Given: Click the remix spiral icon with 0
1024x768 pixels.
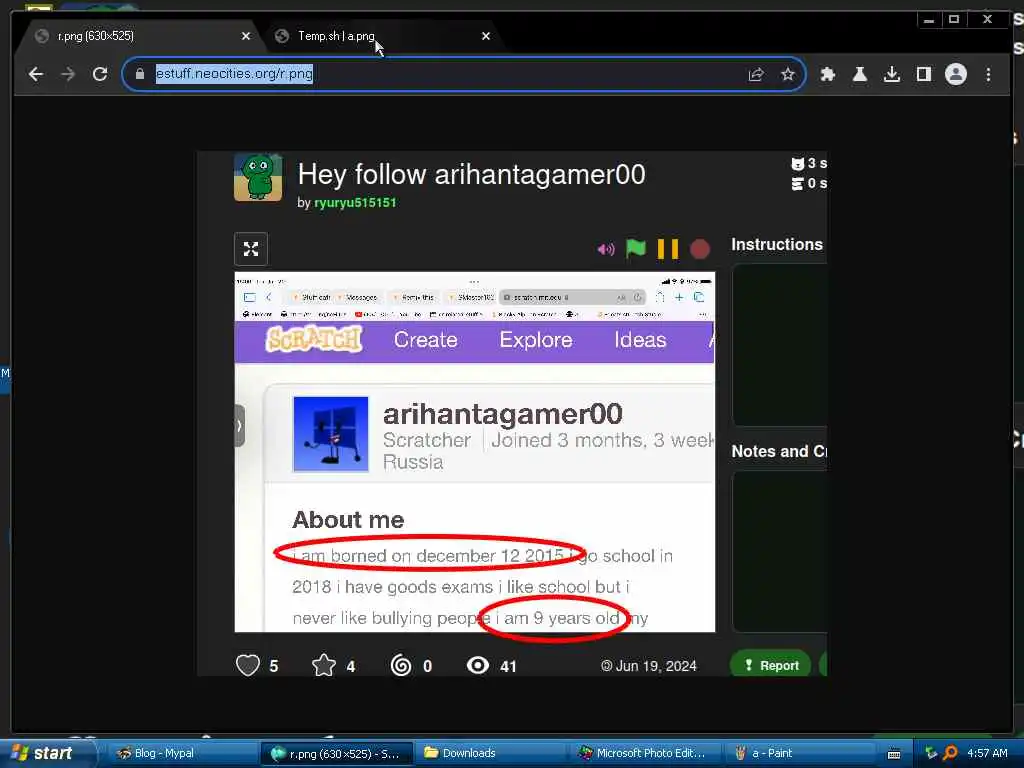Looking at the screenshot, I should 401,665.
